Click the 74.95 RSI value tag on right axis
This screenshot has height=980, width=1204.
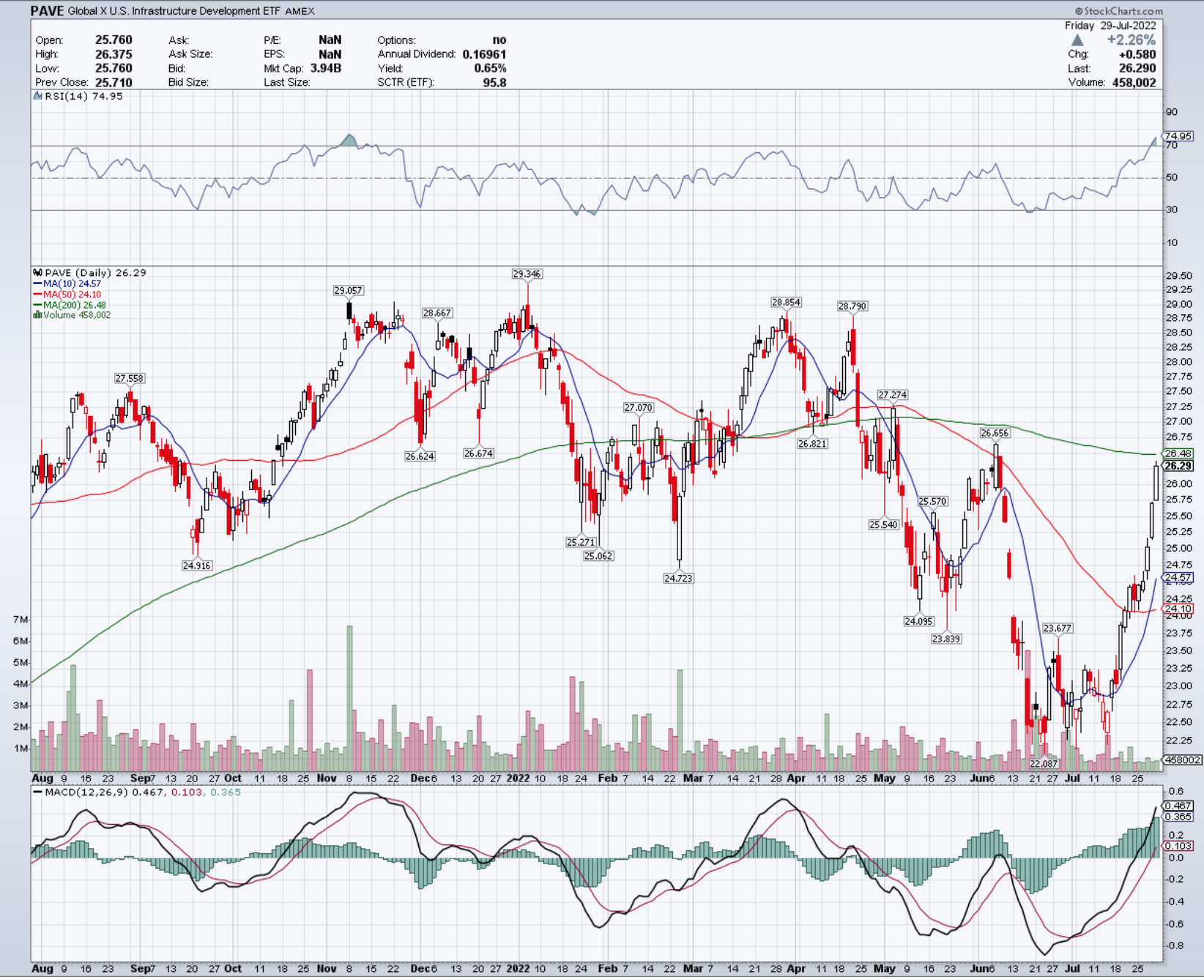tap(1178, 136)
